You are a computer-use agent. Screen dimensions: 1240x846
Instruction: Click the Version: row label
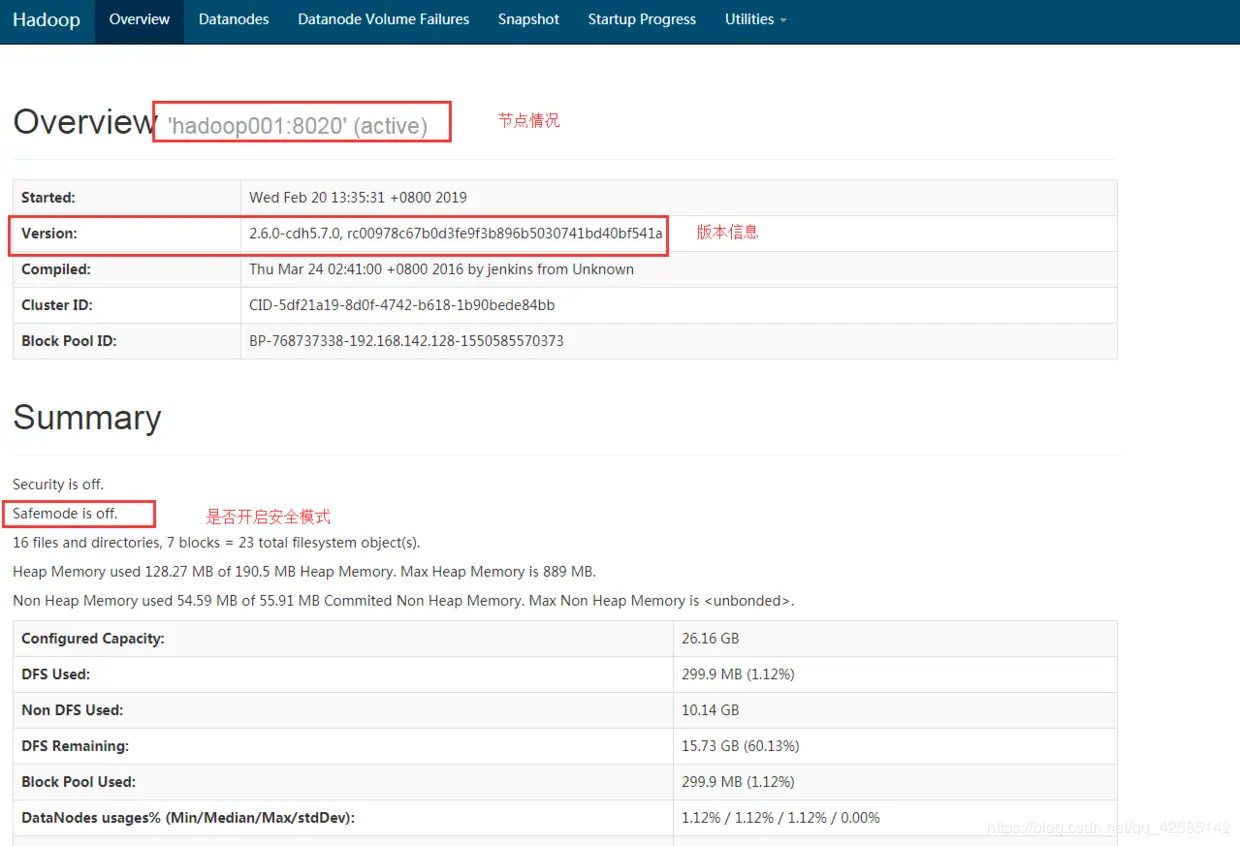[49, 234]
